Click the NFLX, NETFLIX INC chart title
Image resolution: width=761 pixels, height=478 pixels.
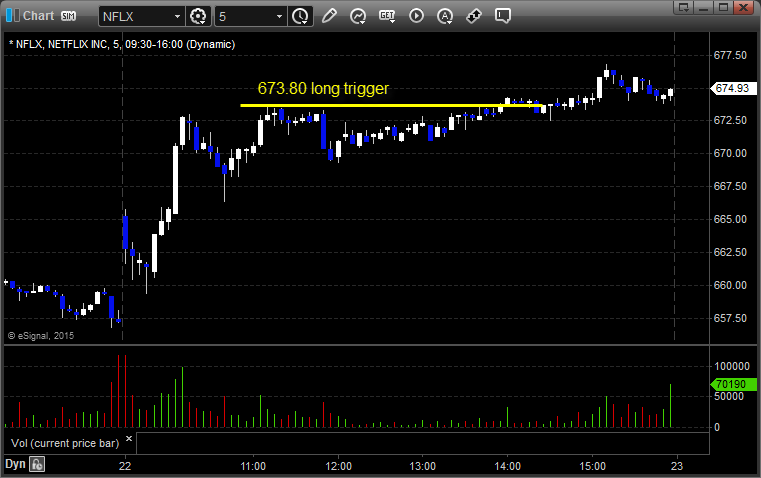tap(122, 44)
